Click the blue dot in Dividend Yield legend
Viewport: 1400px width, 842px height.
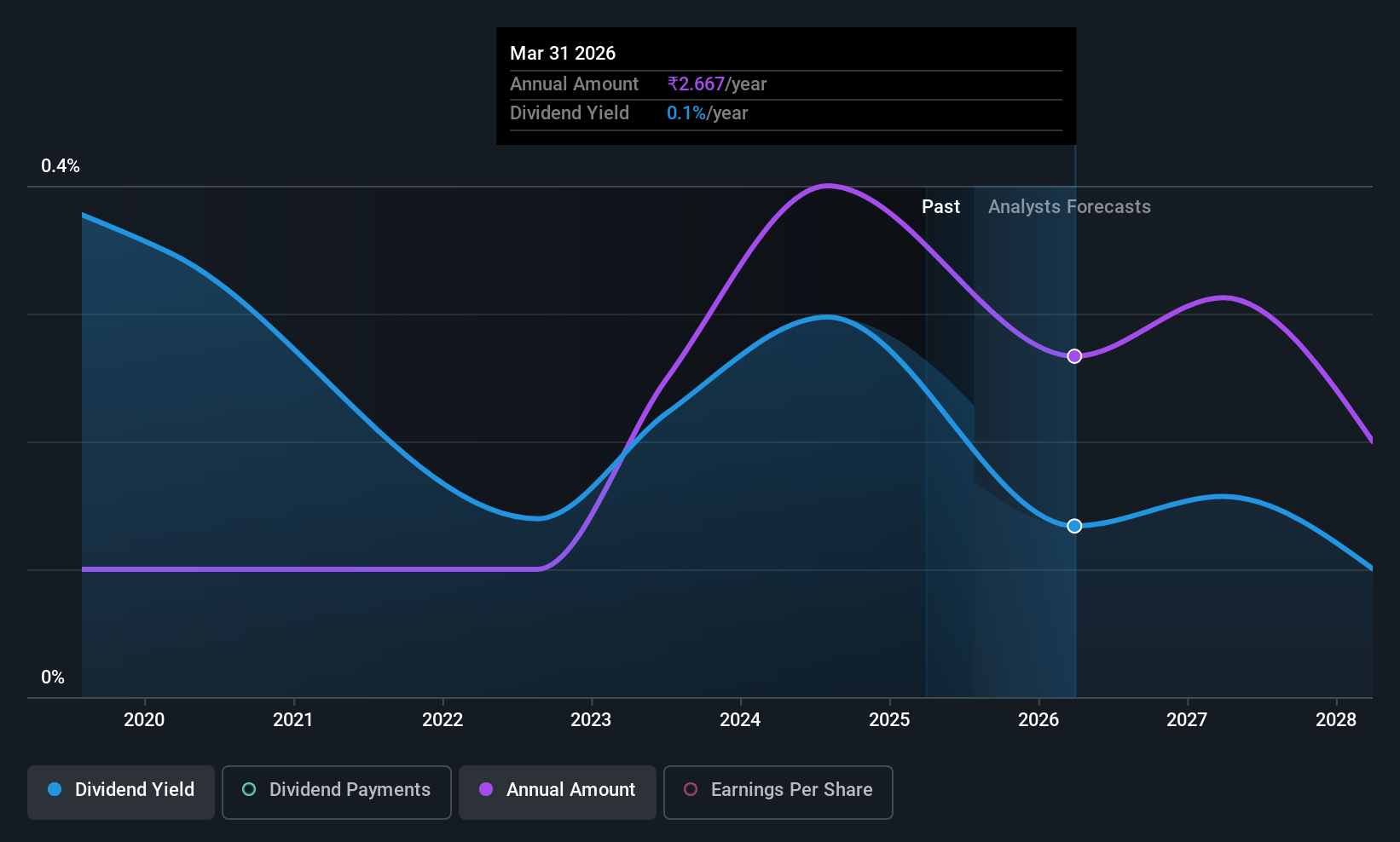point(55,789)
